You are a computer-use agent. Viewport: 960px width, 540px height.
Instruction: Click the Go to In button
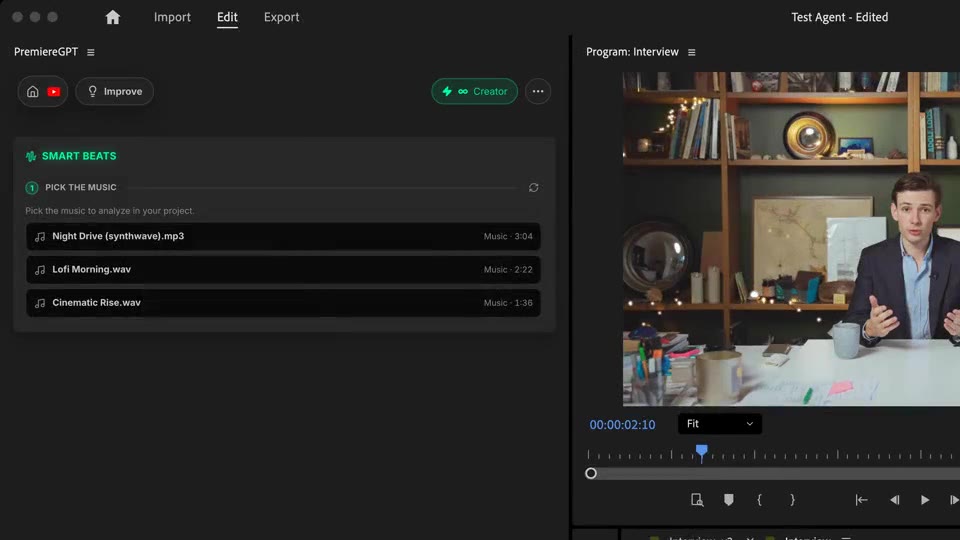(861, 500)
